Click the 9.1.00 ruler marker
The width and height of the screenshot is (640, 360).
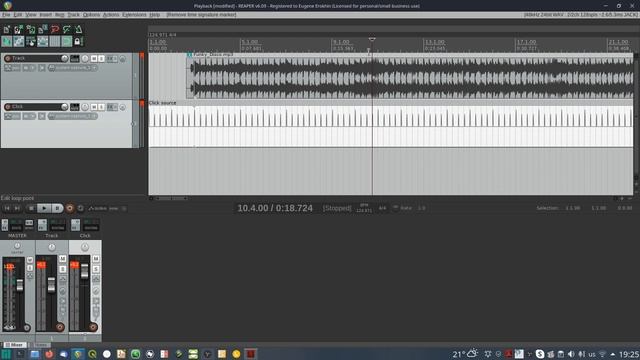click(341, 42)
